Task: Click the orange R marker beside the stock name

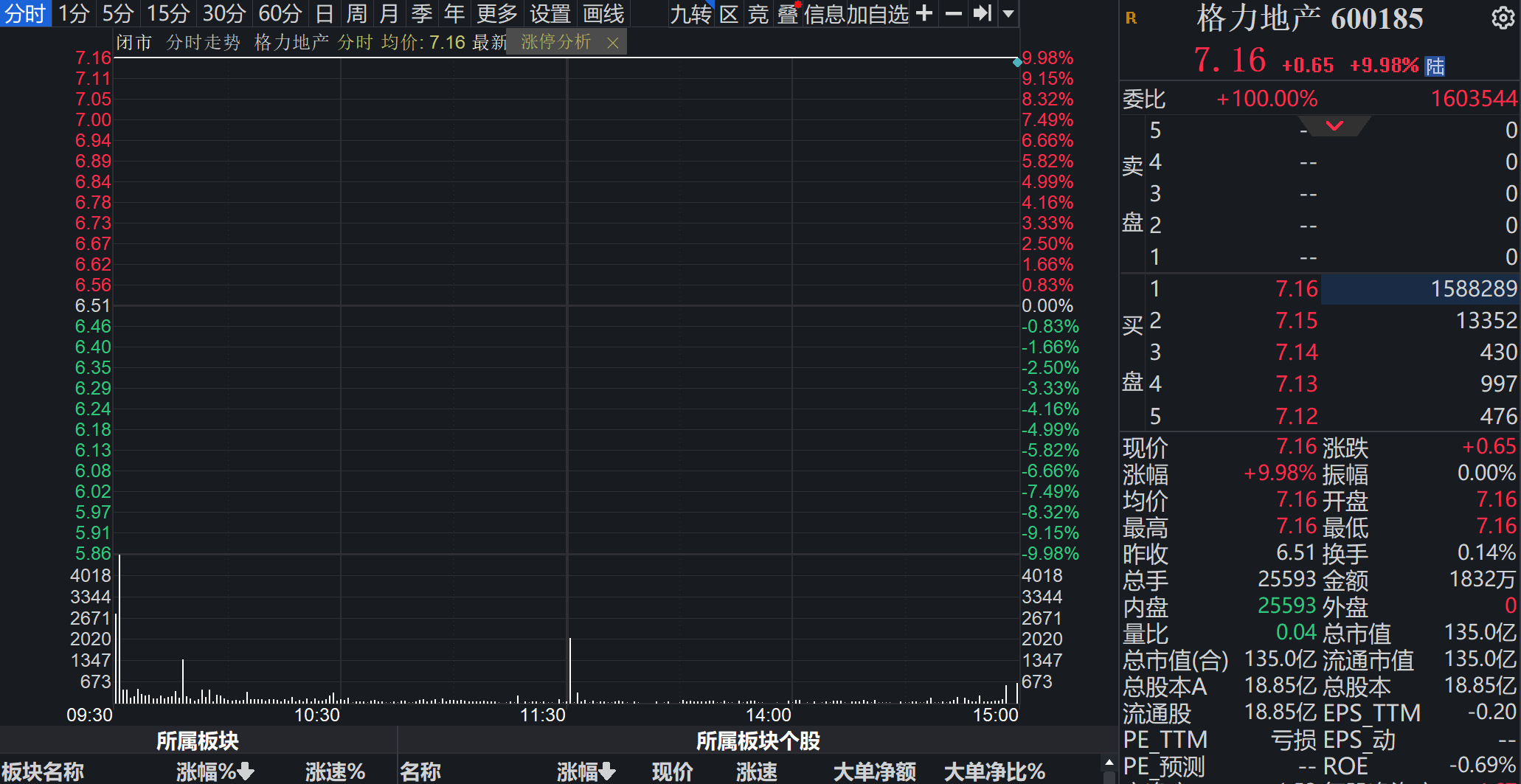Action: [x=1131, y=18]
